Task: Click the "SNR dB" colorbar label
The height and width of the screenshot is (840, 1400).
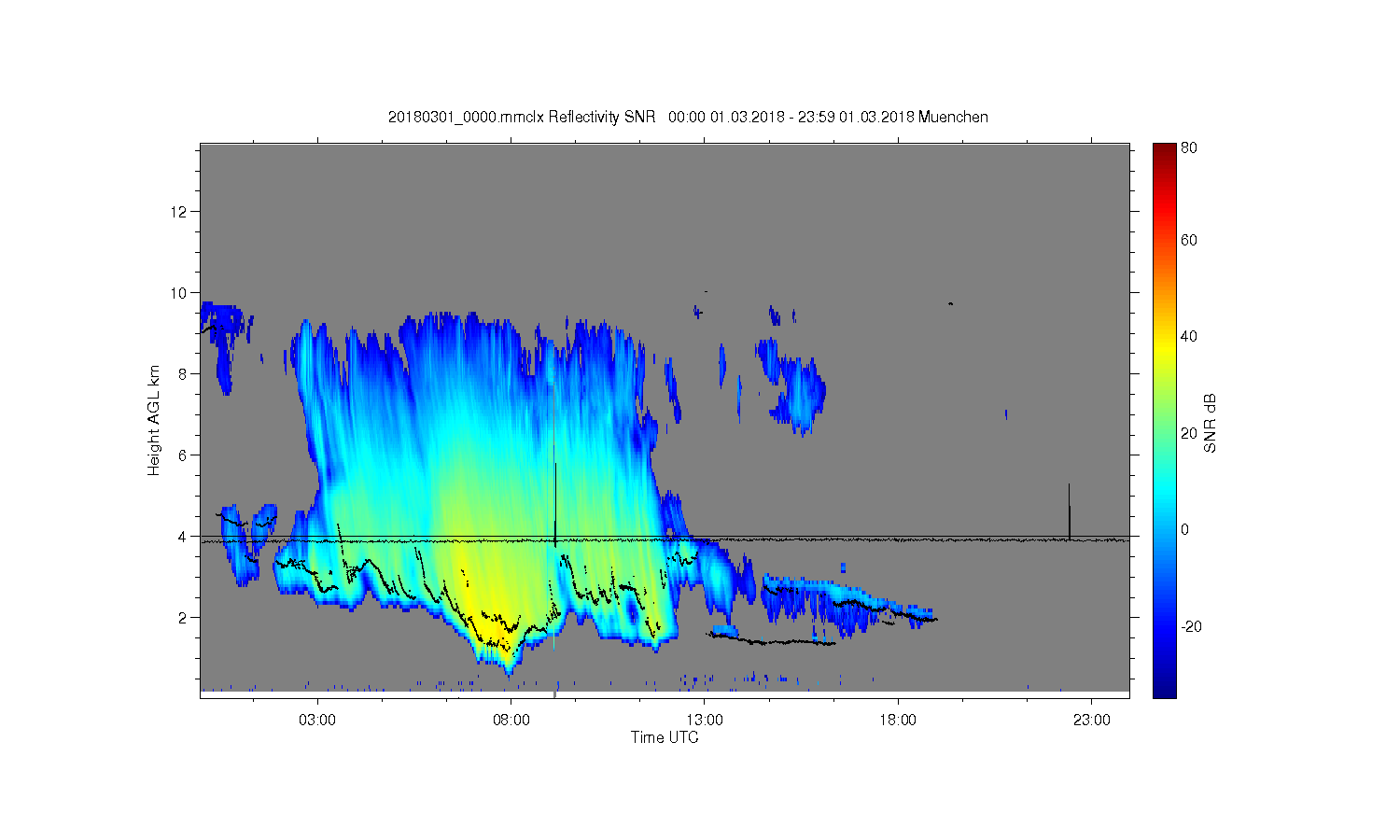Action: coord(1211,423)
